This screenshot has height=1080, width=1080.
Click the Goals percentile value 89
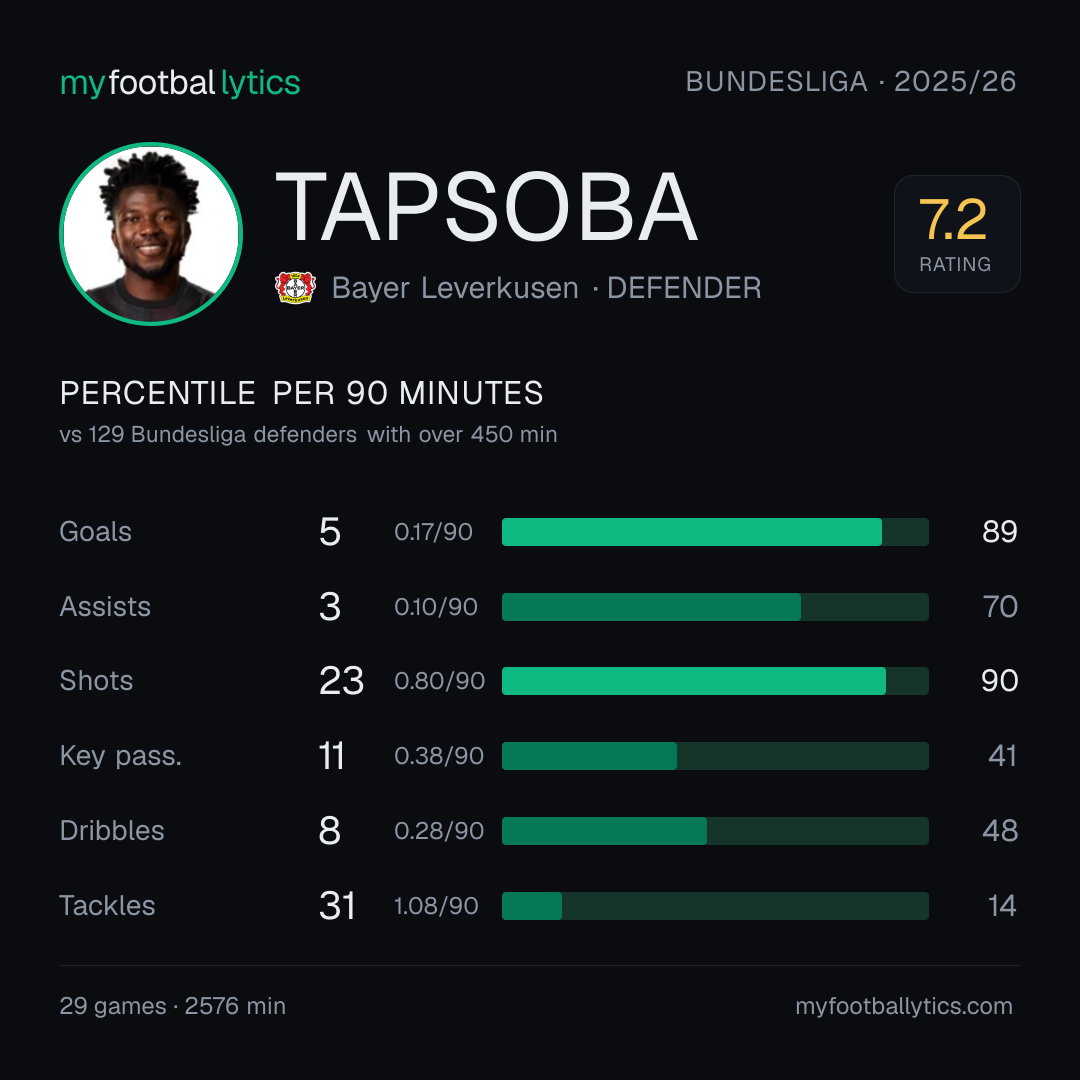[x=999, y=532]
